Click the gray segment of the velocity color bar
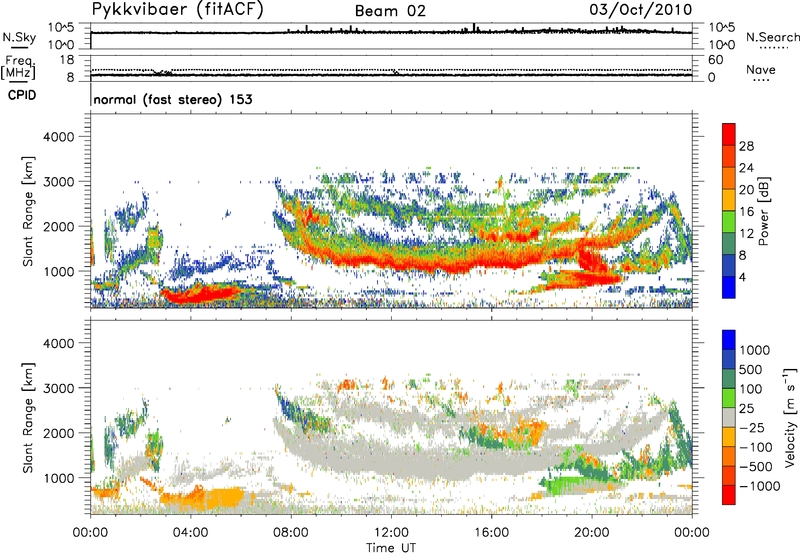The width and height of the screenshot is (800, 554). [x=729, y=417]
